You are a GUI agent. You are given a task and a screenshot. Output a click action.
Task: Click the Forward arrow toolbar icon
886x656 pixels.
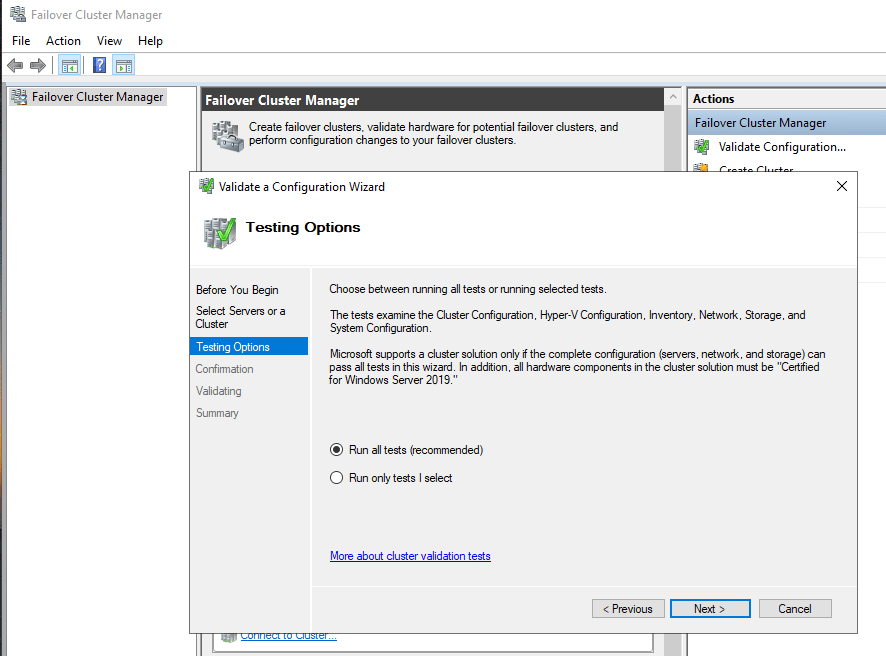pyautogui.click(x=38, y=66)
